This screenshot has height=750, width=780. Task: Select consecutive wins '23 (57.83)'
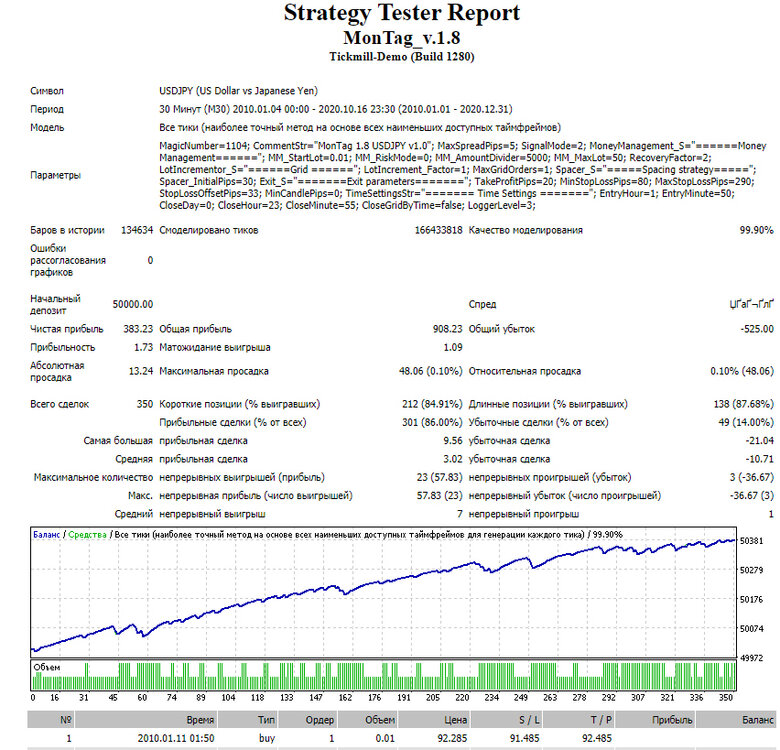(439, 478)
